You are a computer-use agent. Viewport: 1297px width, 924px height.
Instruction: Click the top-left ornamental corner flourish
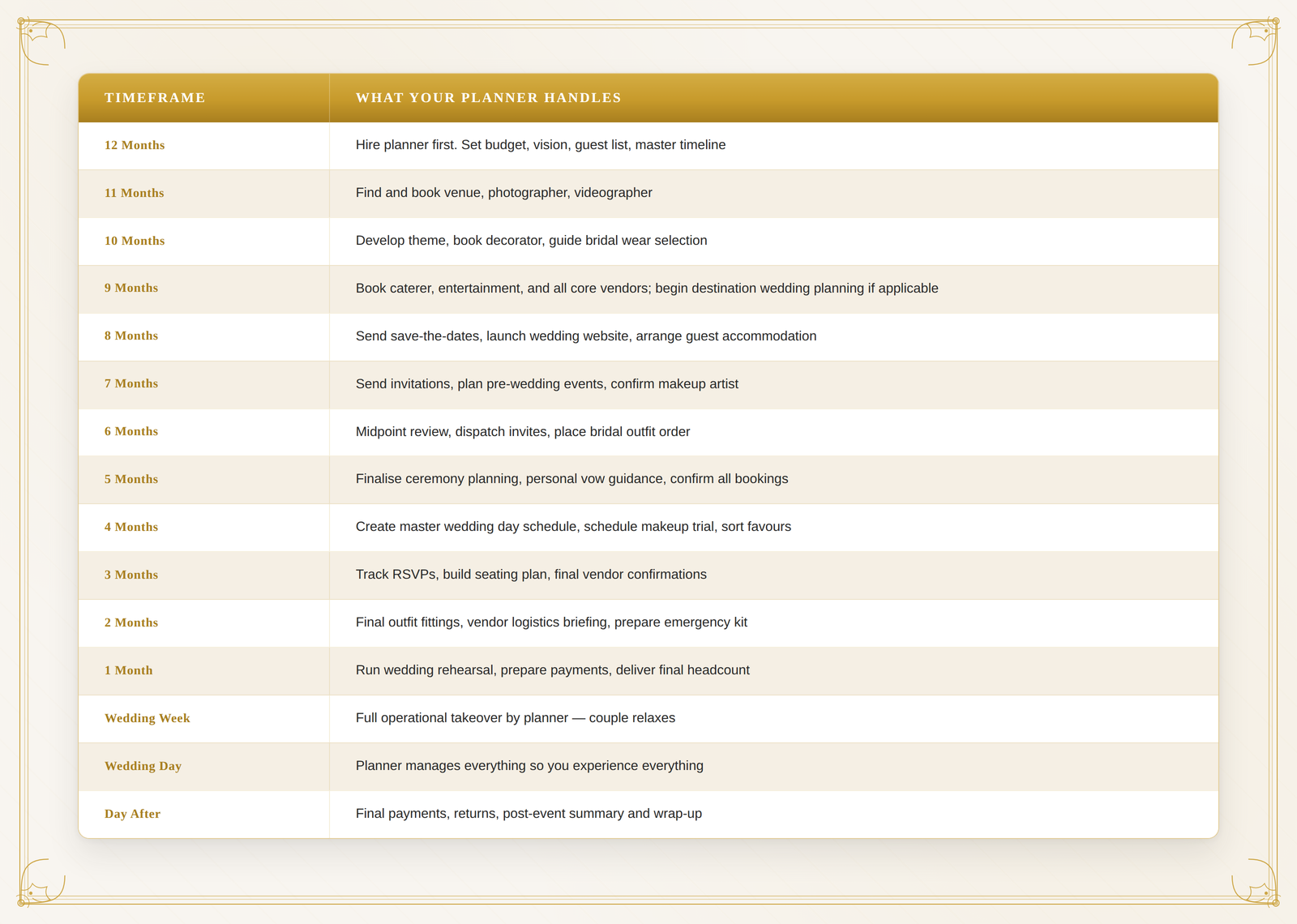coord(41,41)
